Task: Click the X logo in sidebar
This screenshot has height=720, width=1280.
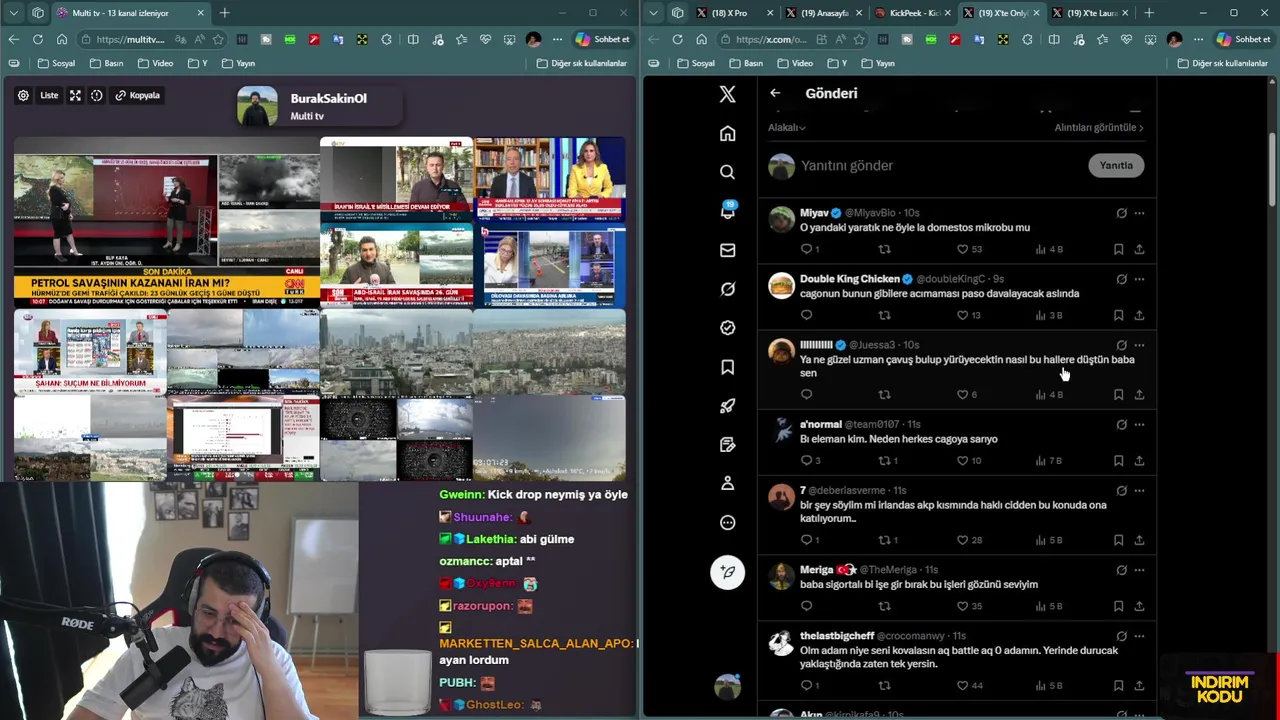Action: point(727,94)
